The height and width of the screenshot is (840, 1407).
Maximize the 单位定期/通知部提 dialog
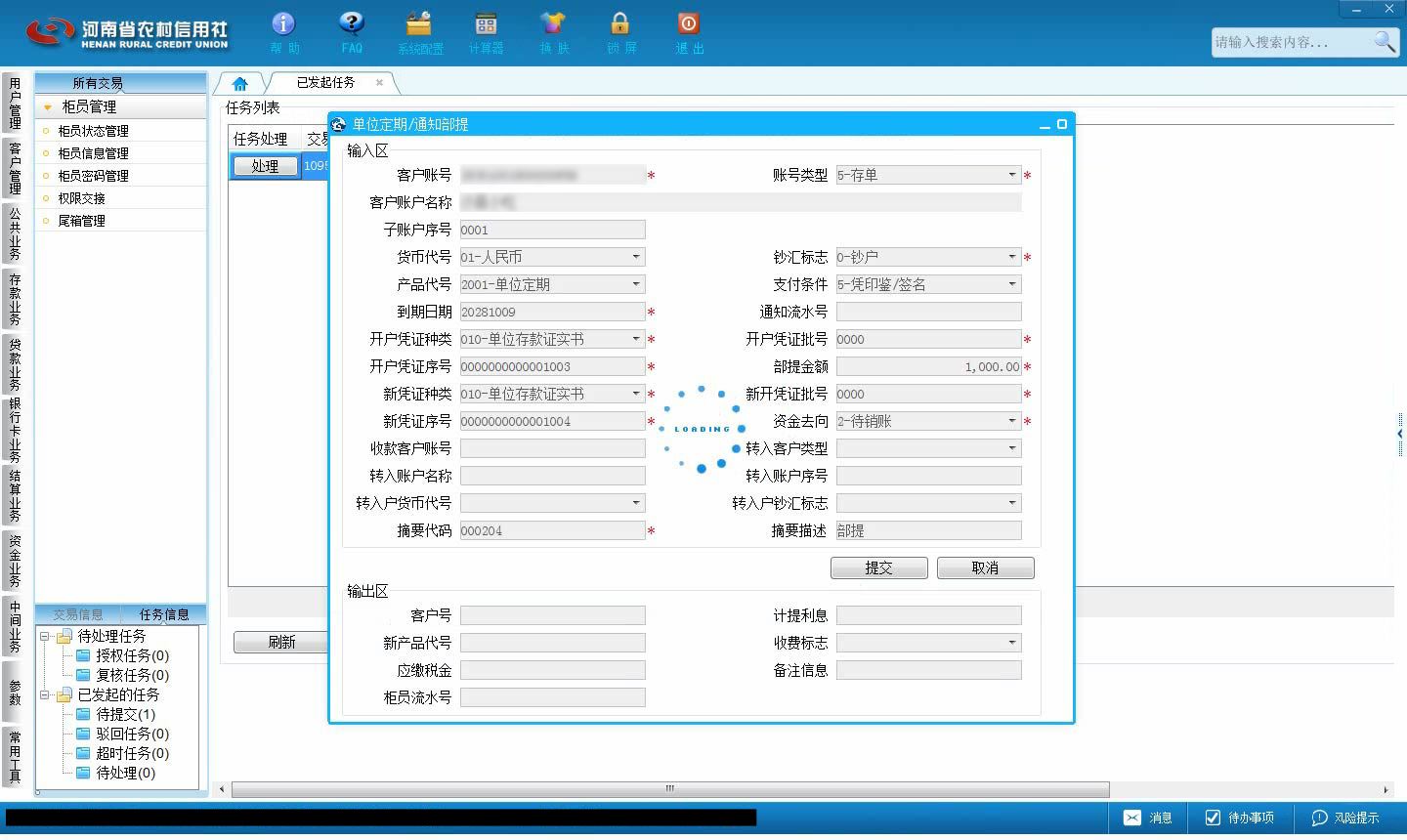pyautogui.click(x=1062, y=124)
